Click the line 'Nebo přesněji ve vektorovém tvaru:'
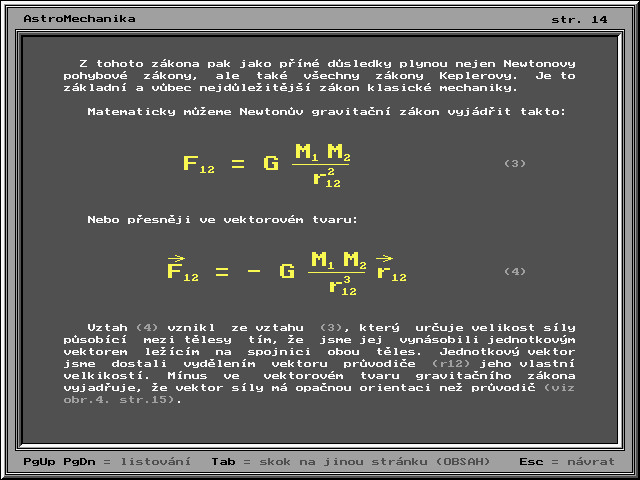 223,220
